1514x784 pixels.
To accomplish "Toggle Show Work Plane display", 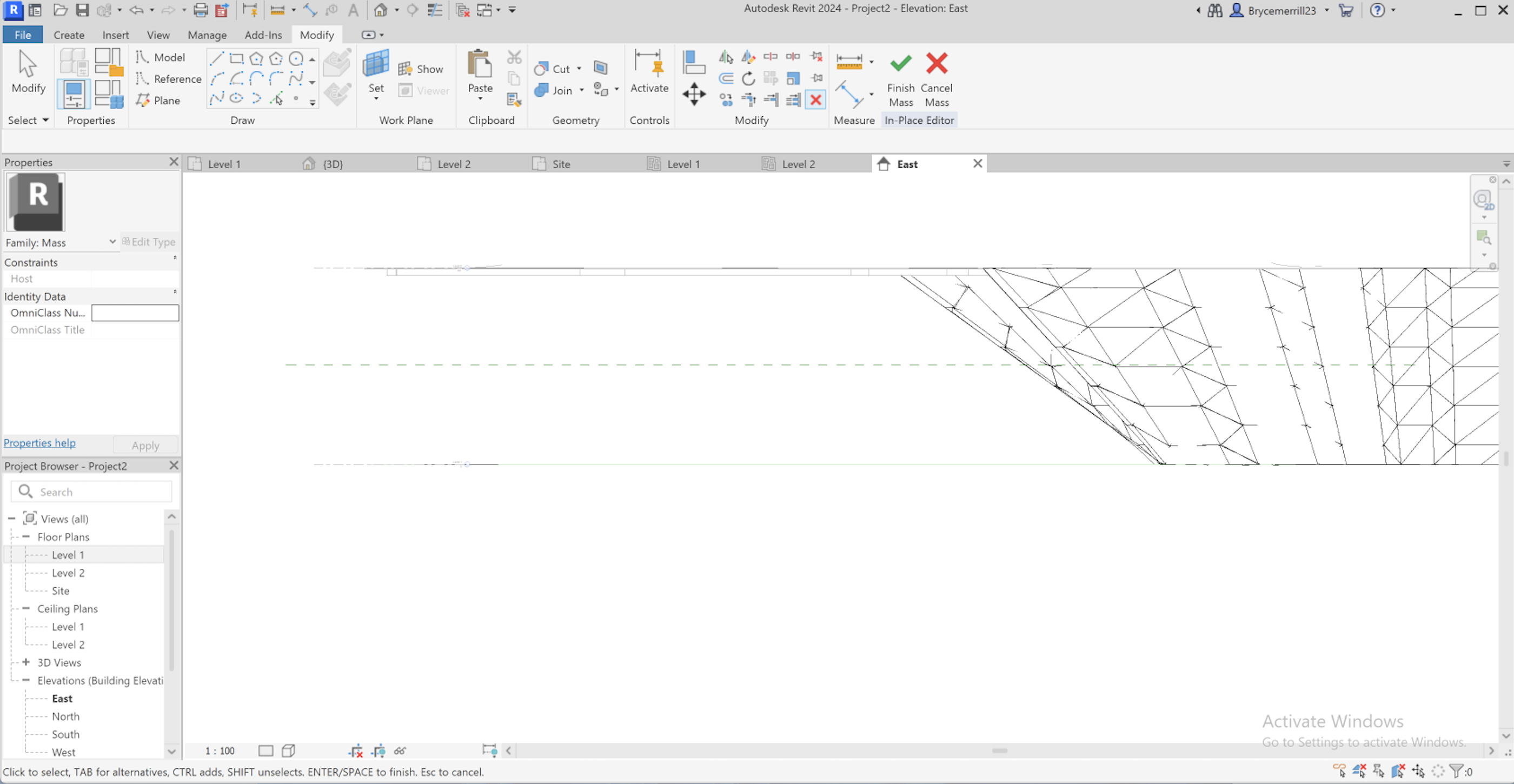I will tap(422, 68).
